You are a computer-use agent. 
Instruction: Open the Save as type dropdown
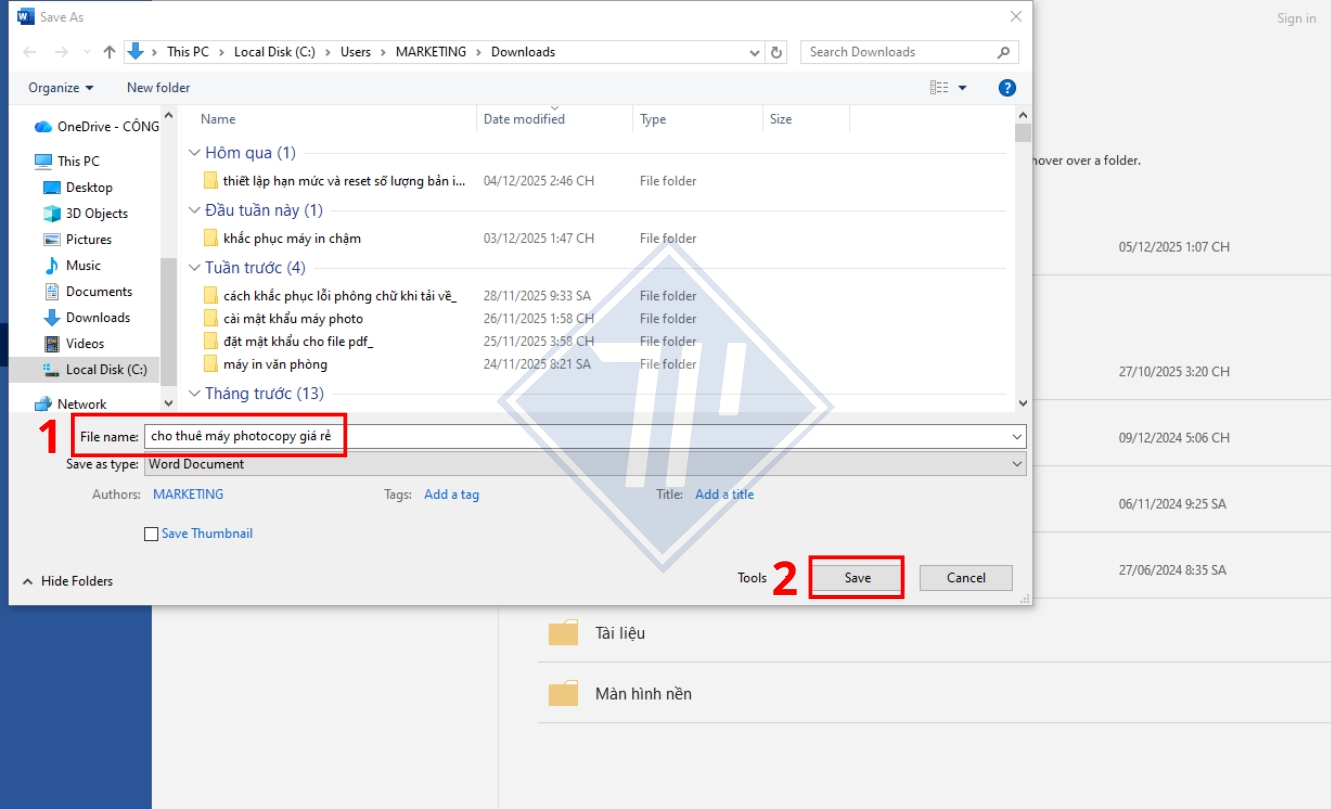click(586, 464)
